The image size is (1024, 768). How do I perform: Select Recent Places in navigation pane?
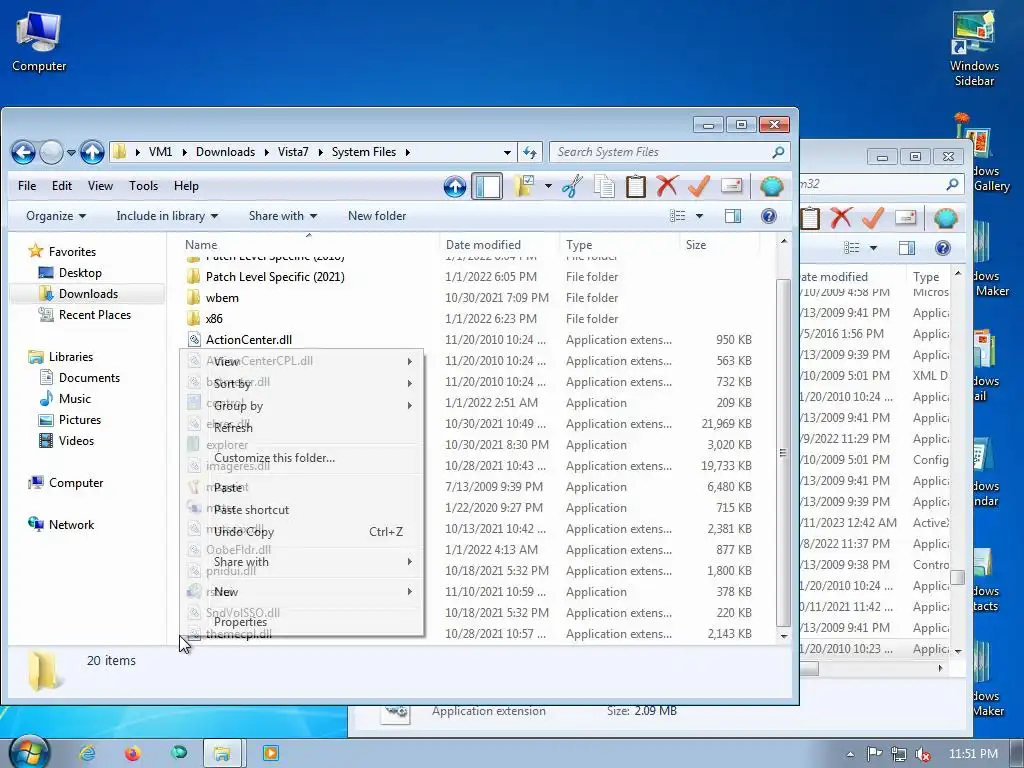click(x=95, y=315)
